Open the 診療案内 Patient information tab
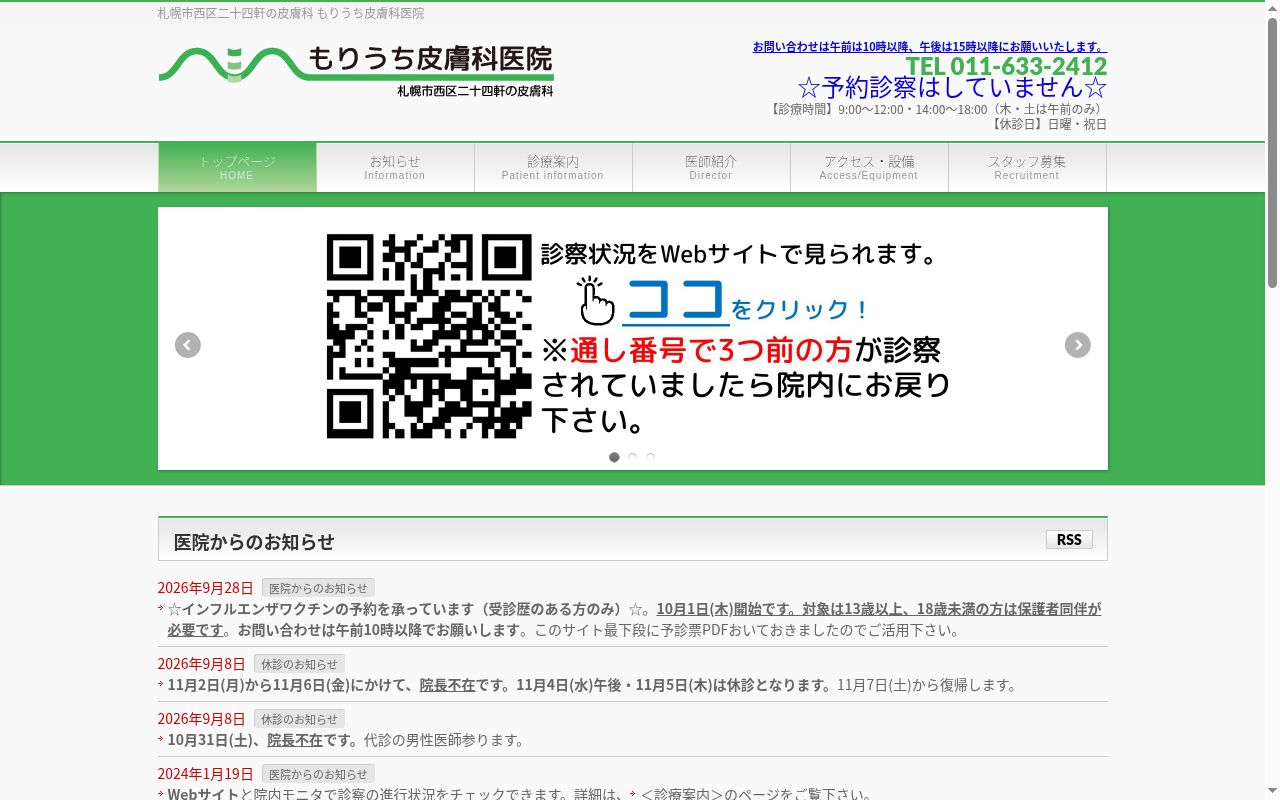 (553, 167)
